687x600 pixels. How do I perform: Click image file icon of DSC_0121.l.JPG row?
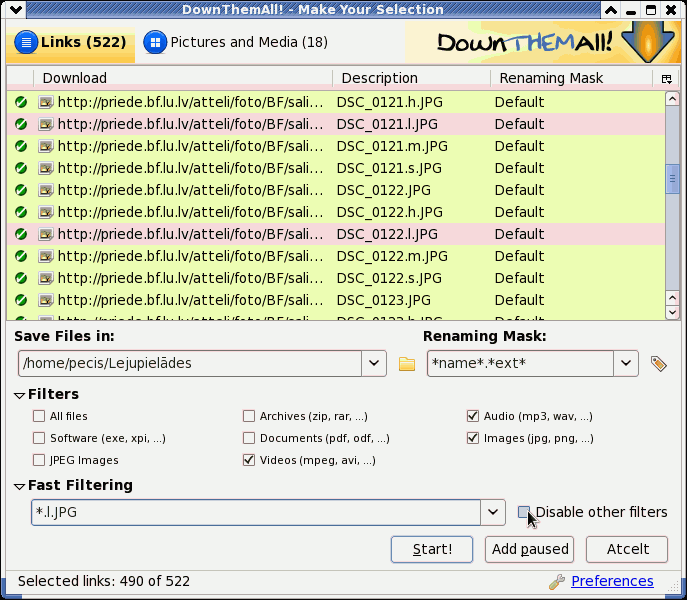(46, 124)
